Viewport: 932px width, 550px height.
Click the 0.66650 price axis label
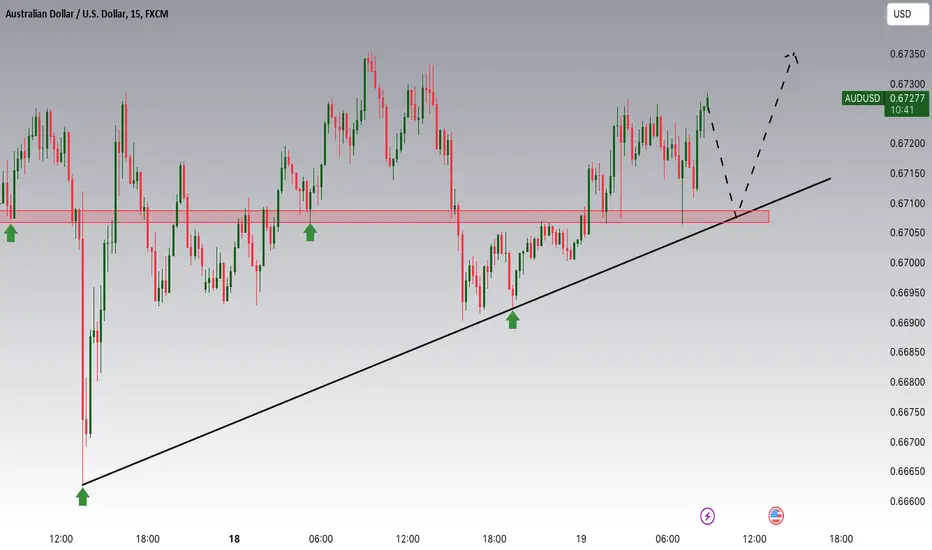907,472
